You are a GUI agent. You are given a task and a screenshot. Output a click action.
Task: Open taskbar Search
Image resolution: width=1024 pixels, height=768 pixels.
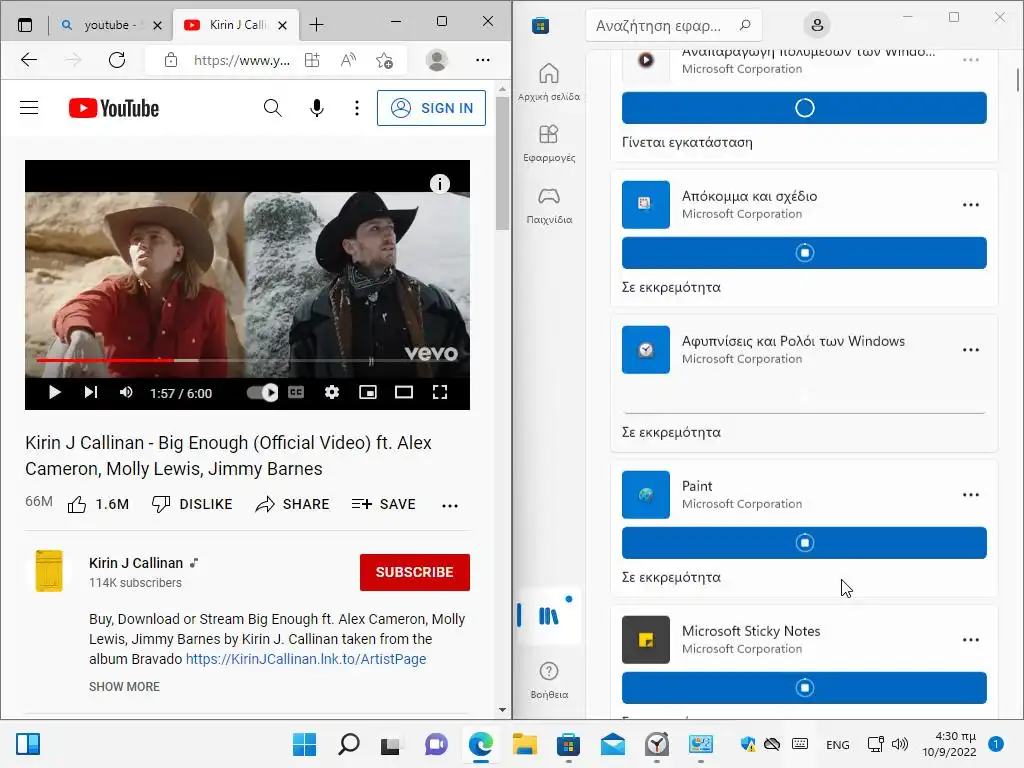tap(349, 744)
